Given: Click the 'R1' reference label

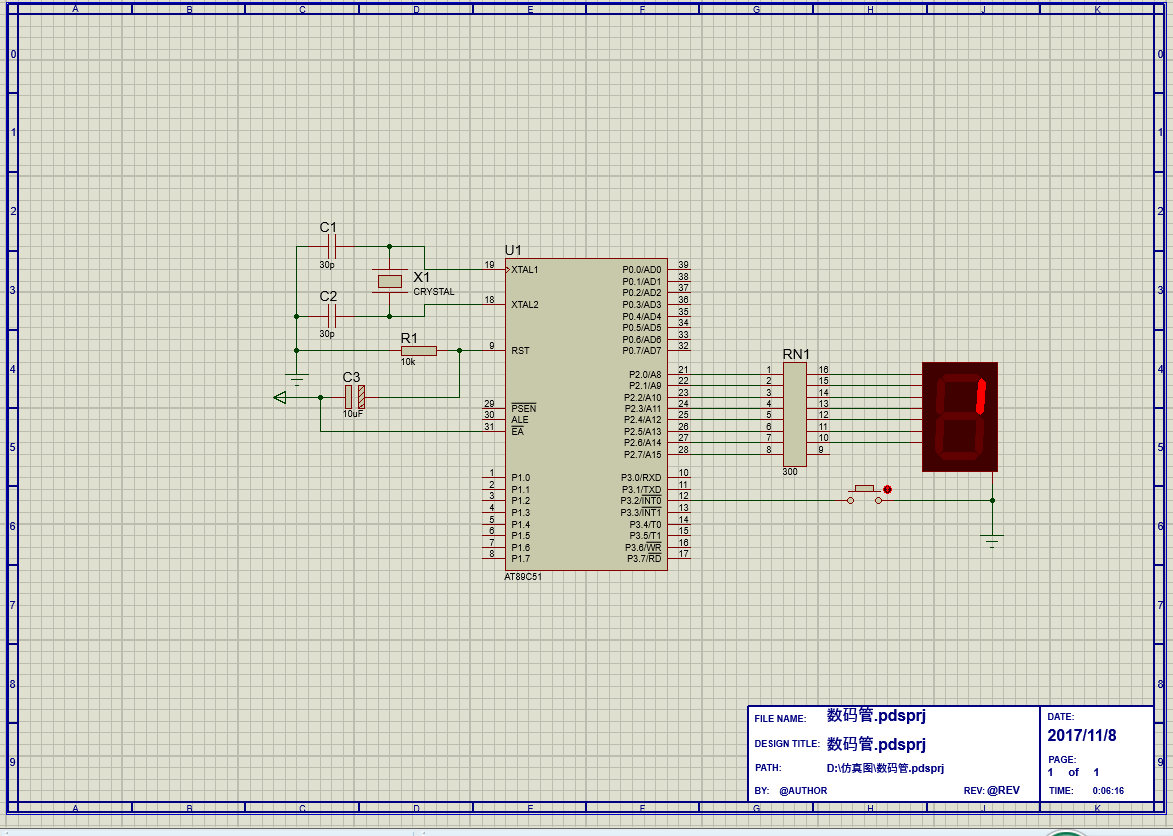Looking at the screenshot, I should coord(409,338).
